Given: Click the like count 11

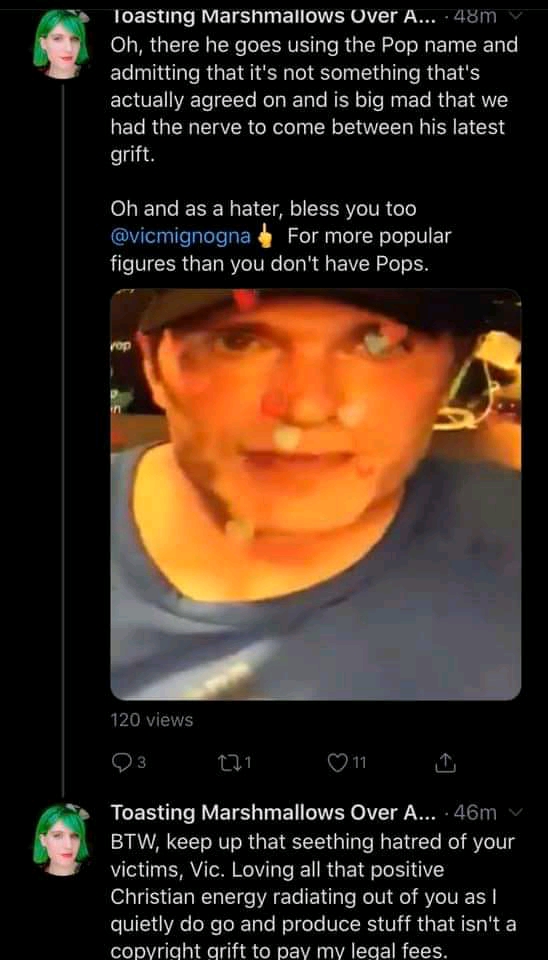Looking at the screenshot, I should pos(360,763).
